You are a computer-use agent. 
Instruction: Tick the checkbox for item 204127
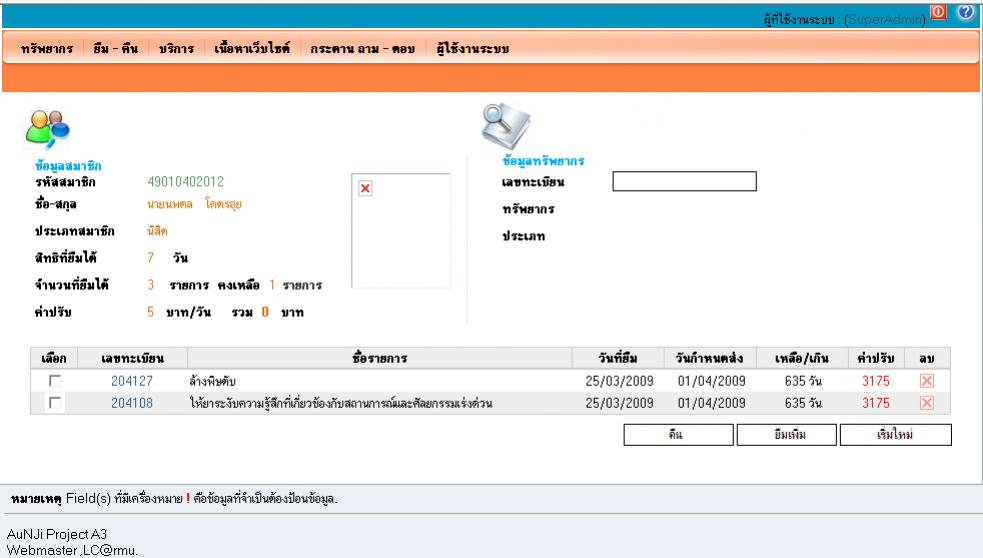[x=55, y=381]
